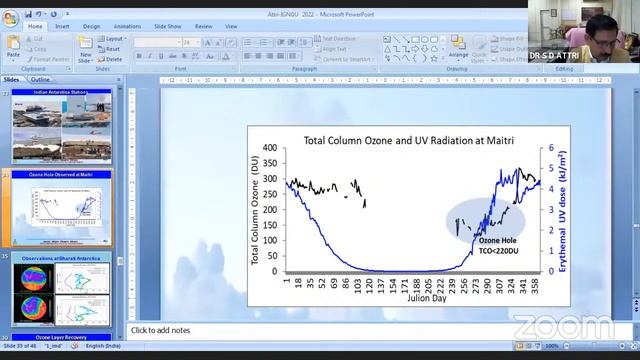Apply numbered list
Screen dimensions: 640x360
point(264,42)
